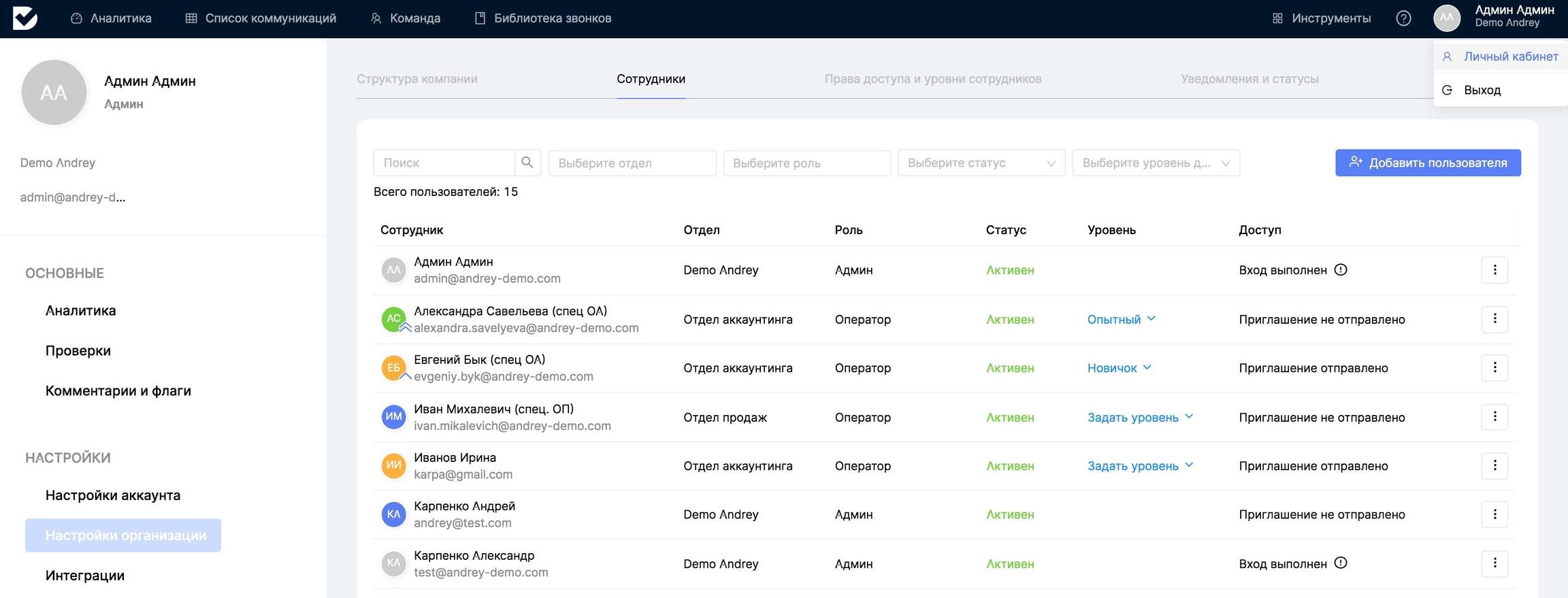Open three-dot menu for Карпенко Андрей row
Screen dimensions: 1568x598
pyautogui.click(x=1494, y=515)
